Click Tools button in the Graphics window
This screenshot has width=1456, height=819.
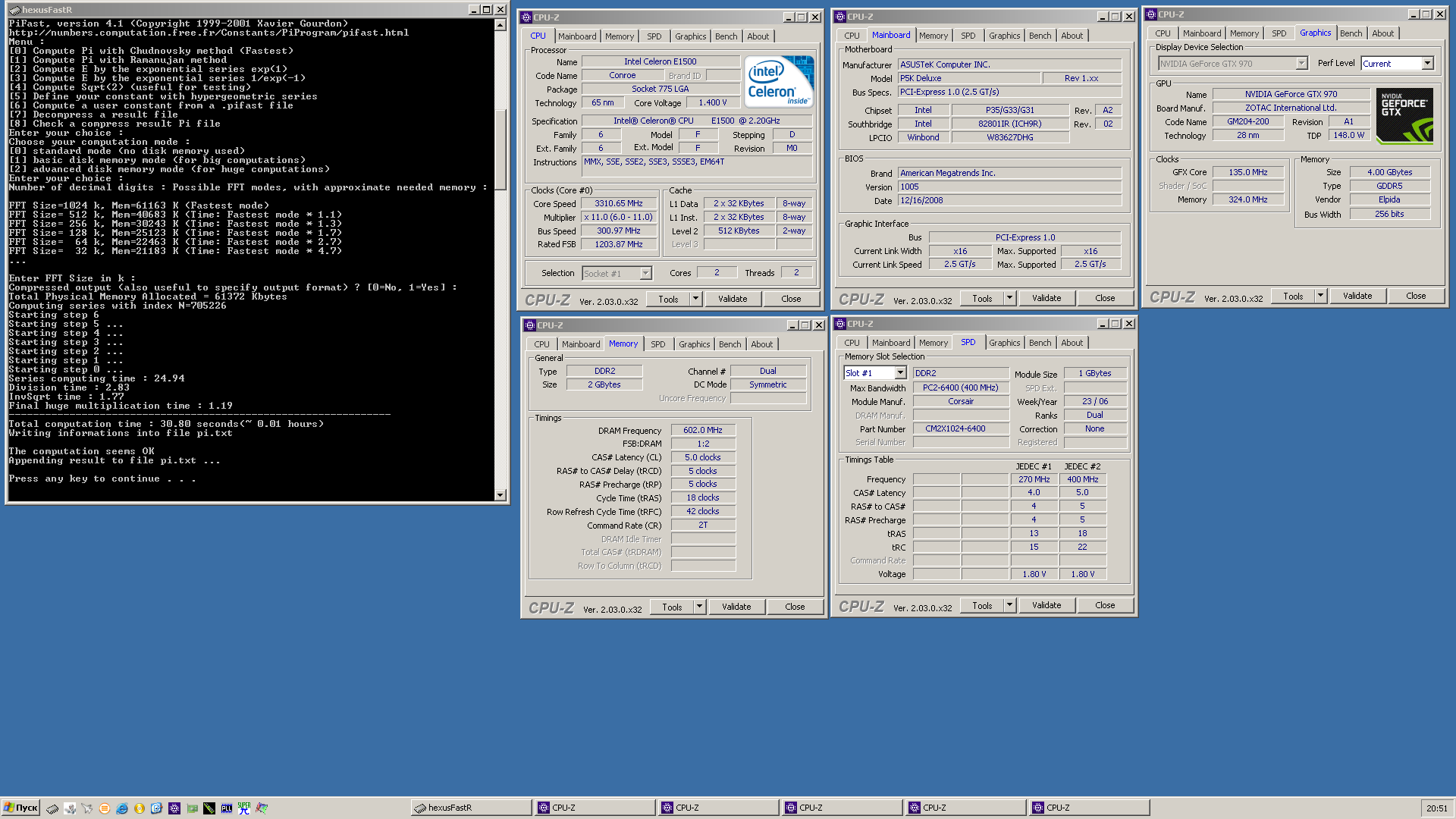pos(1293,296)
